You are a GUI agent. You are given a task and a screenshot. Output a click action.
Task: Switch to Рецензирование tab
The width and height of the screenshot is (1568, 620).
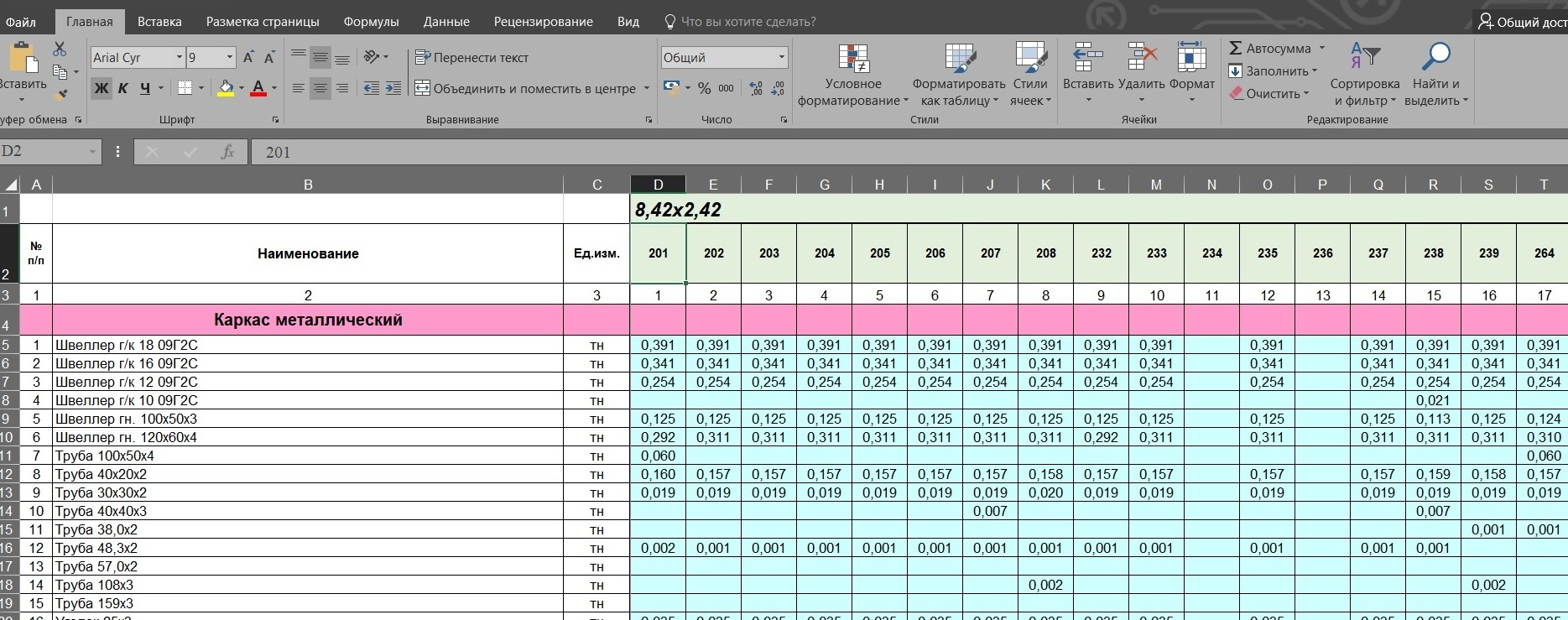pyautogui.click(x=544, y=22)
